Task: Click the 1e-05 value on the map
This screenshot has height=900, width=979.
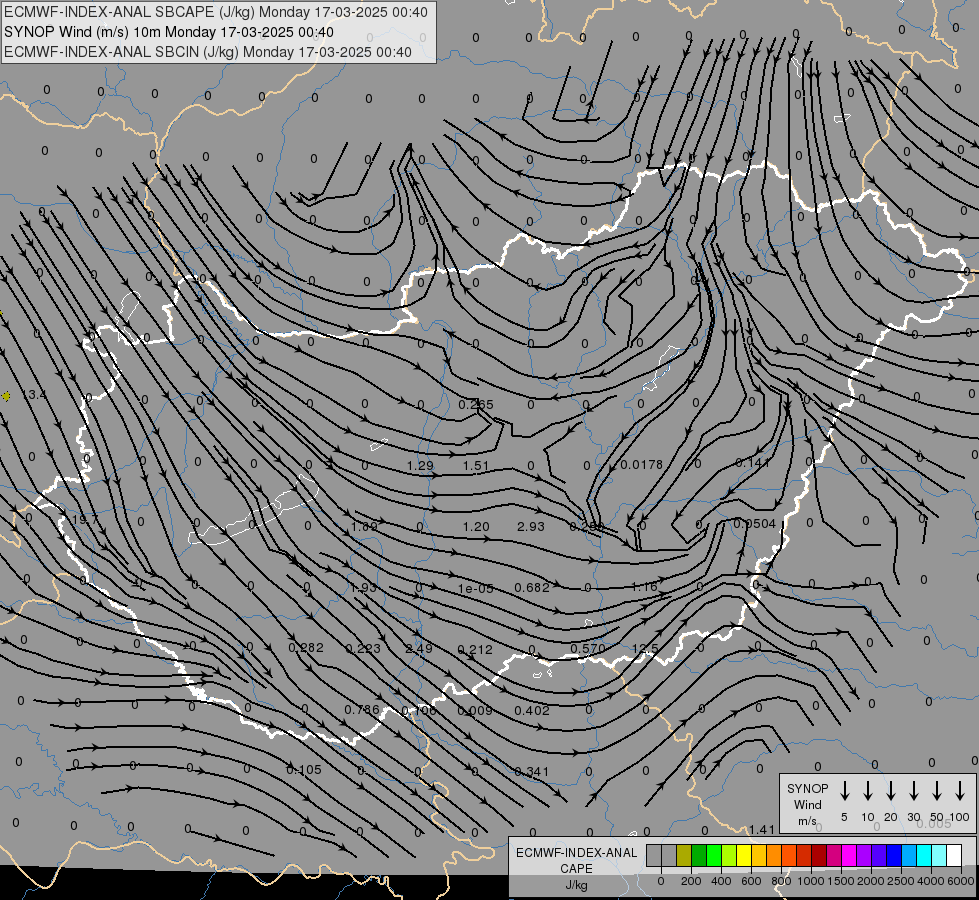Action: point(476,588)
